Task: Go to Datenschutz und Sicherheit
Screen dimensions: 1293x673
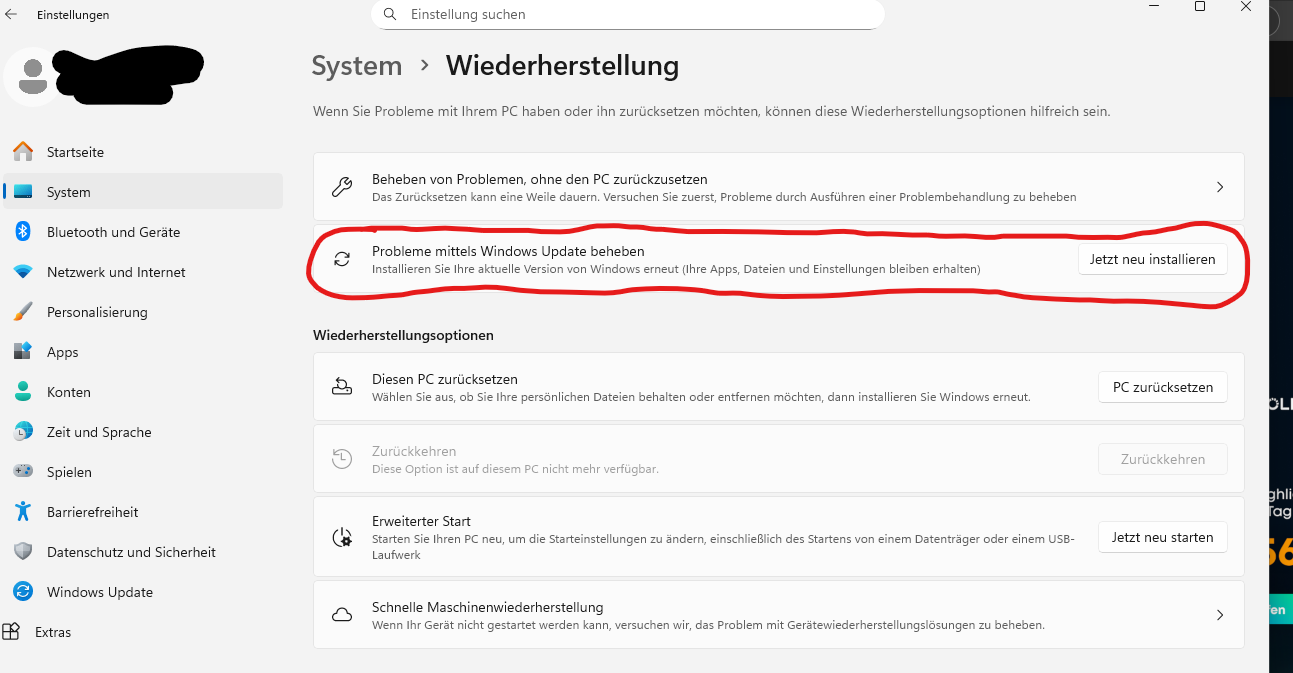Action: pyautogui.click(x=143, y=552)
